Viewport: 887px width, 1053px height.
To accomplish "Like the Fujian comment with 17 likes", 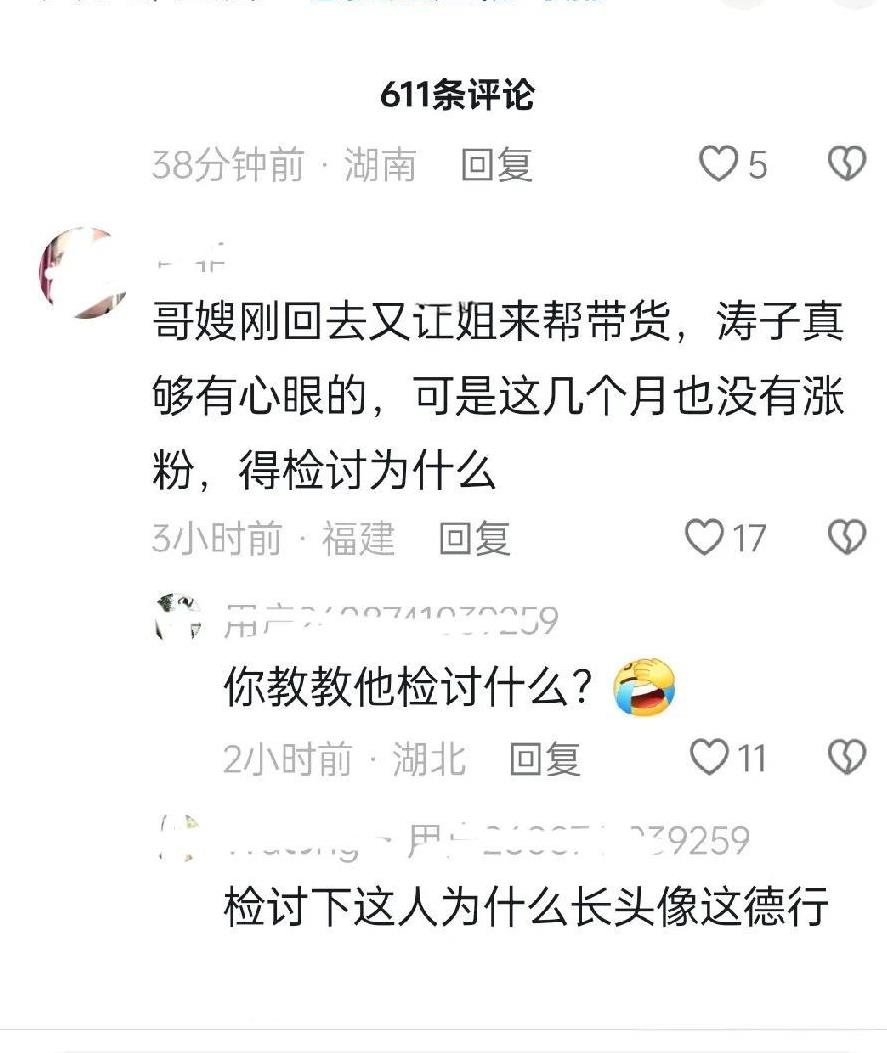I will point(704,537).
